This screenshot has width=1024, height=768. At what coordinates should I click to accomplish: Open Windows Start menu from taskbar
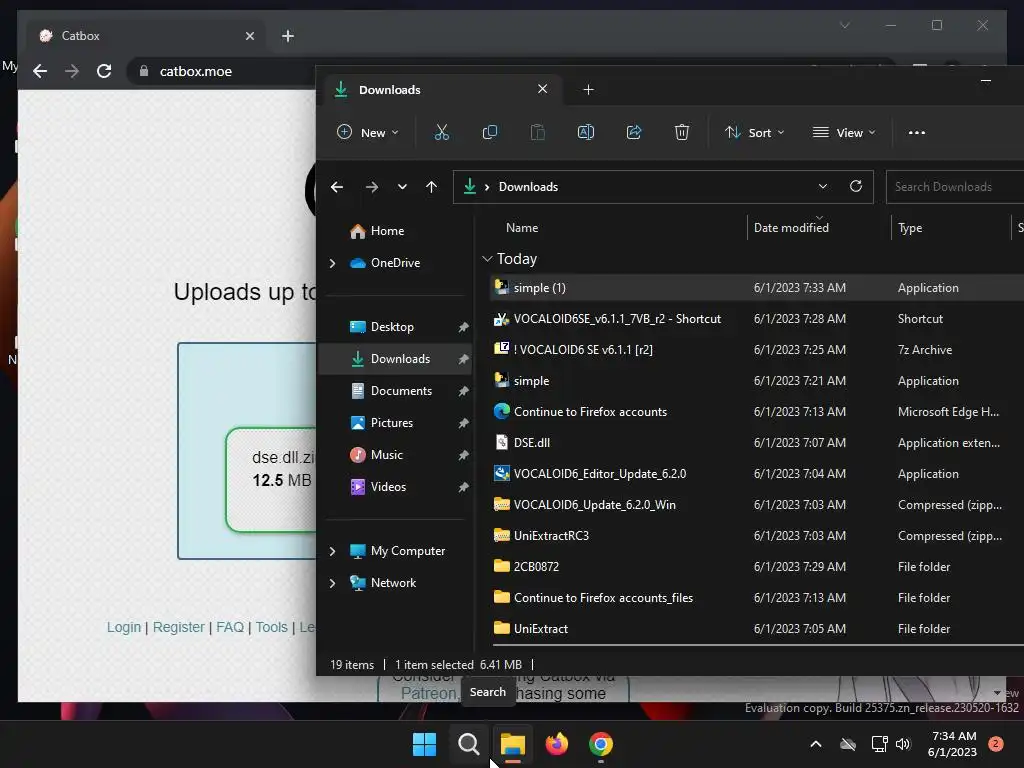pos(424,744)
